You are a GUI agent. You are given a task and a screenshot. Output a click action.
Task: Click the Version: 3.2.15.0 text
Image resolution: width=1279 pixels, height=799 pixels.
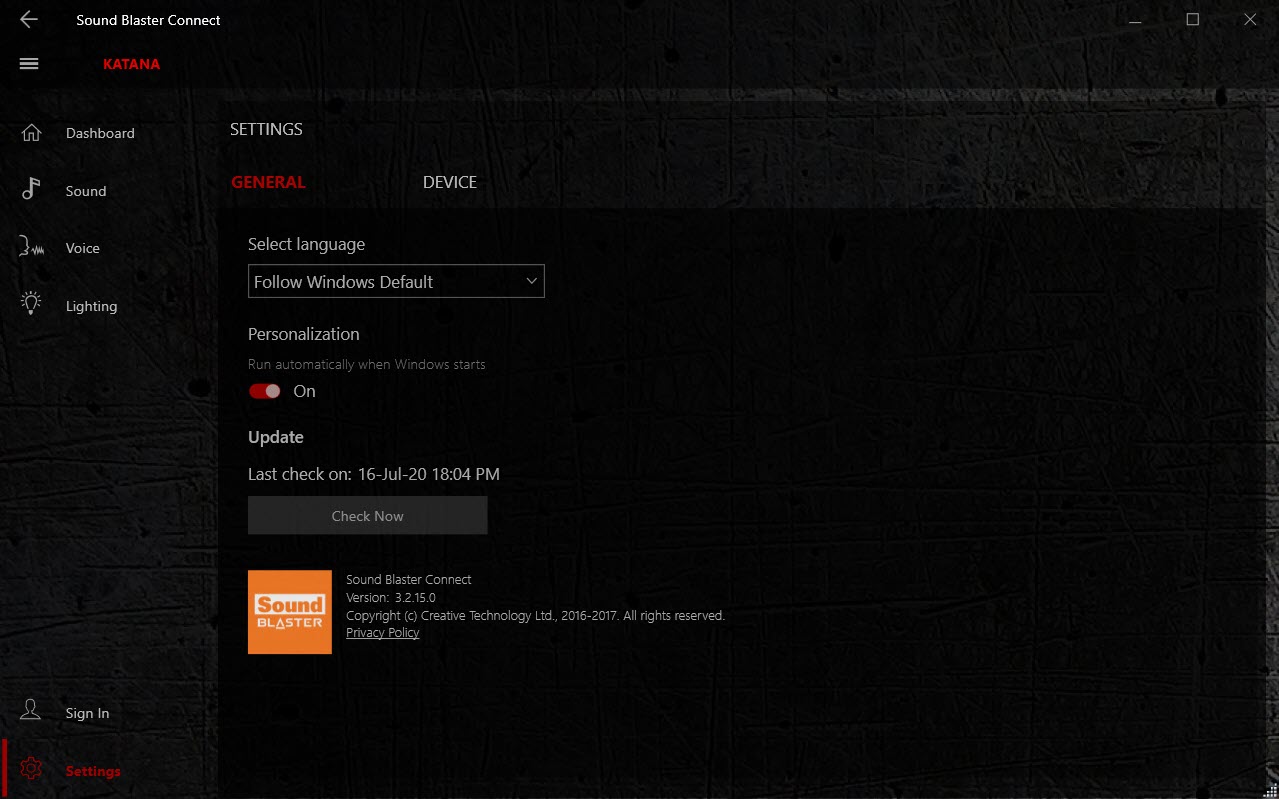tap(391, 597)
